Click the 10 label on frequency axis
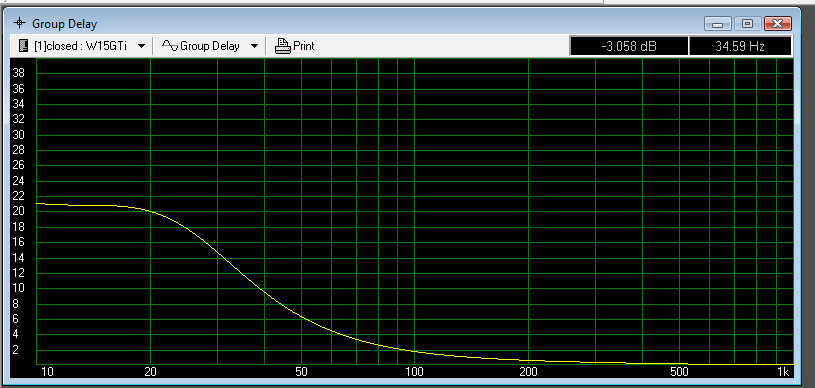The height and width of the screenshot is (388, 815). tap(47, 372)
